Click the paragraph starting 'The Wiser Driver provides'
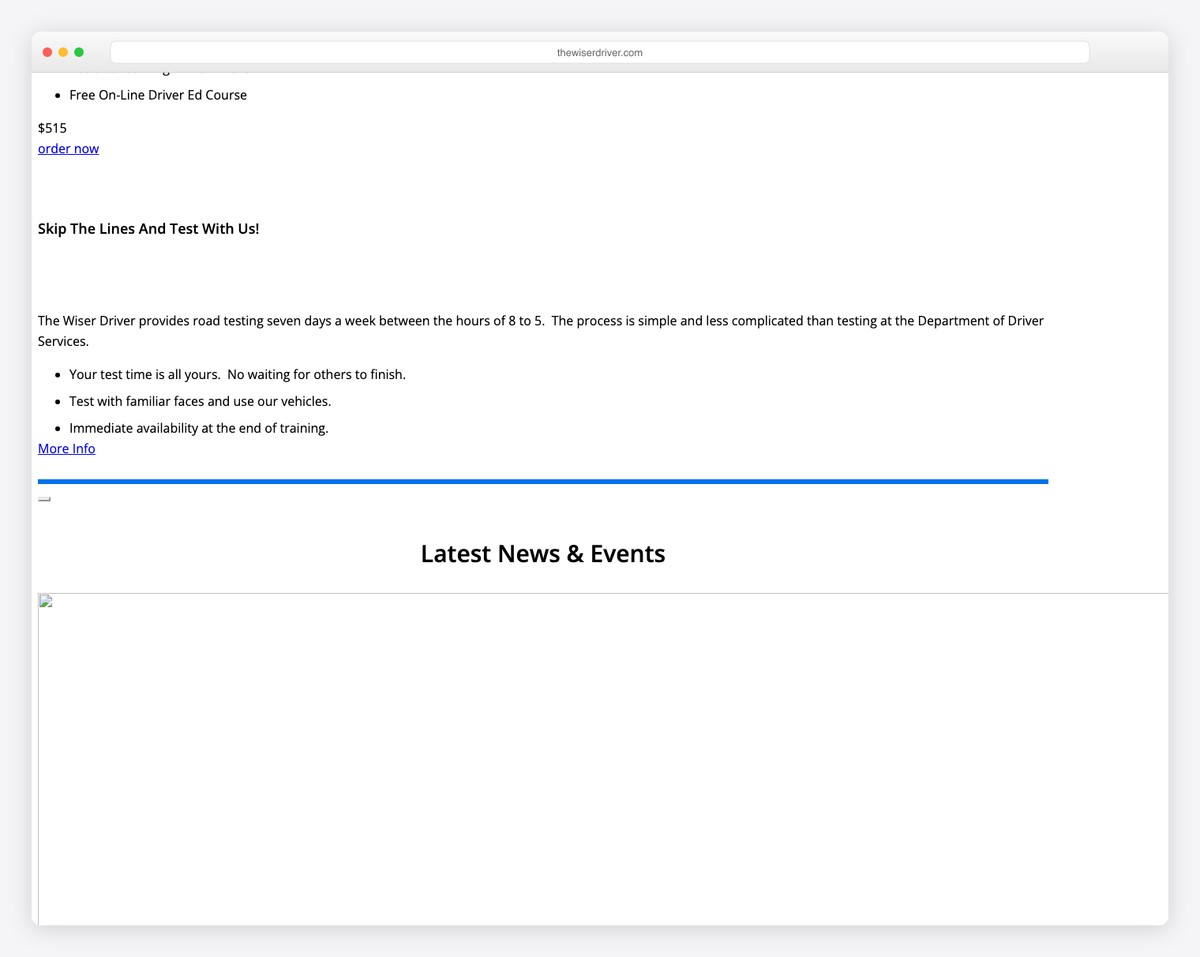This screenshot has width=1200, height=957. click(x=541, y=331)
